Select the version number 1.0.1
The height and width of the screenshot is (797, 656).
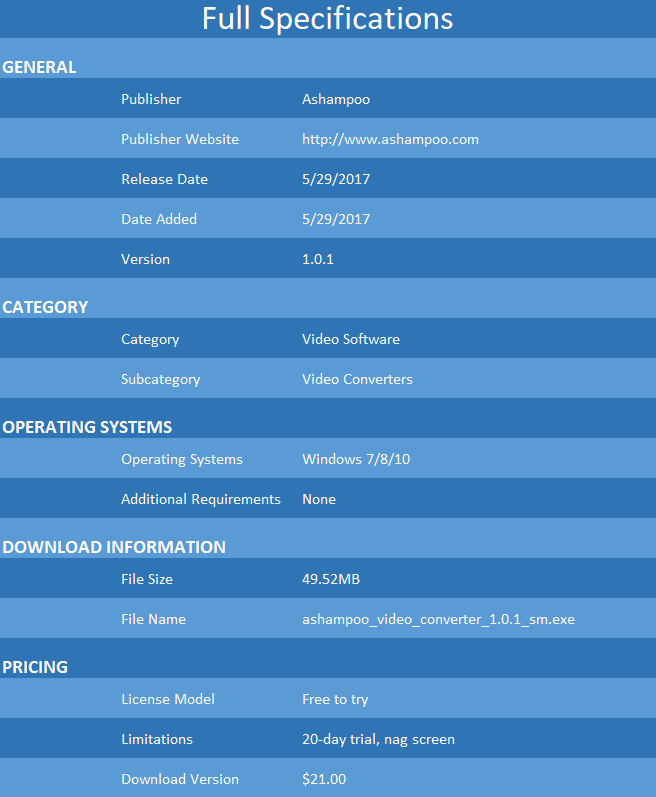click(x=318, y=259)
